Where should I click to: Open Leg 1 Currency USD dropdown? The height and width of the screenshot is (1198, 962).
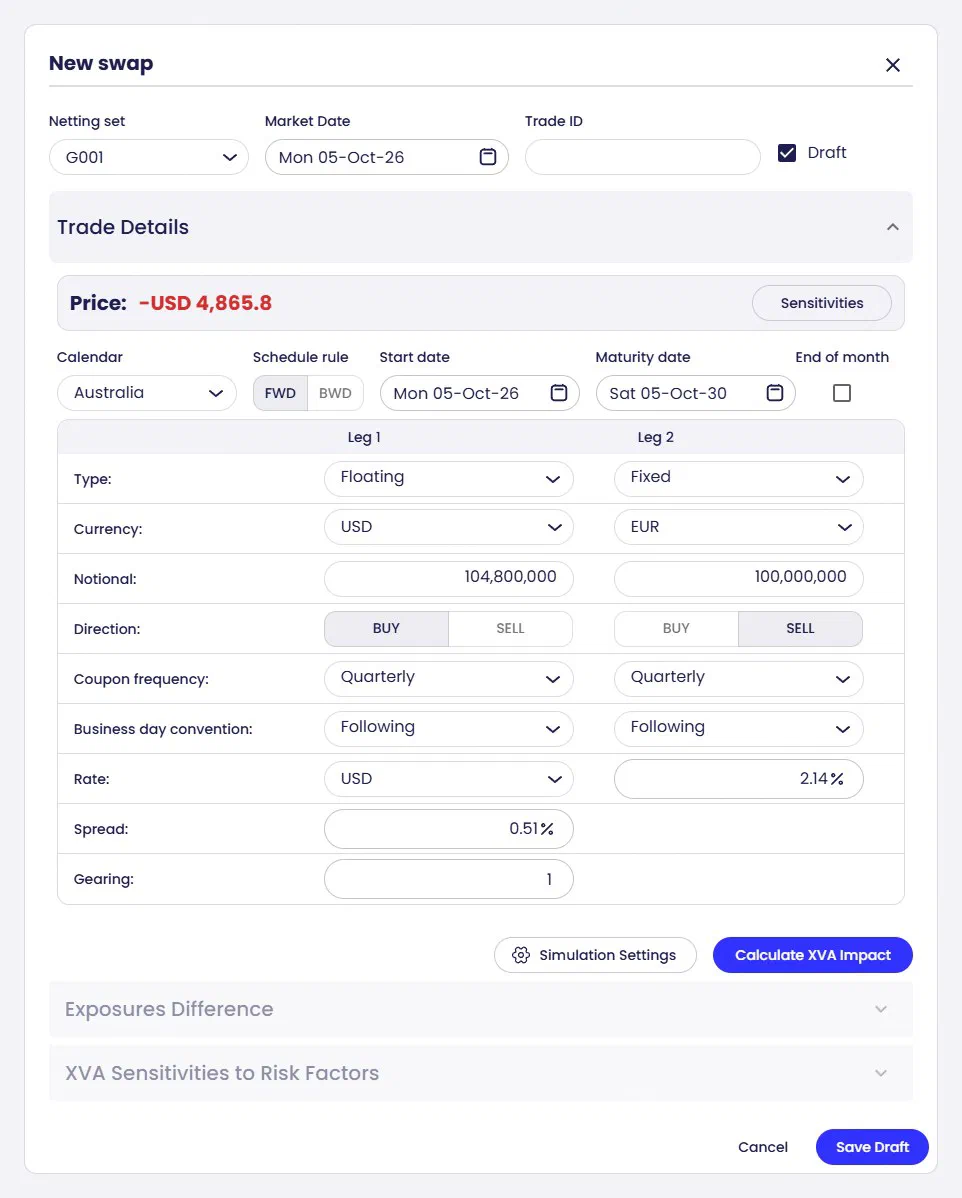[x=449, y=527]
